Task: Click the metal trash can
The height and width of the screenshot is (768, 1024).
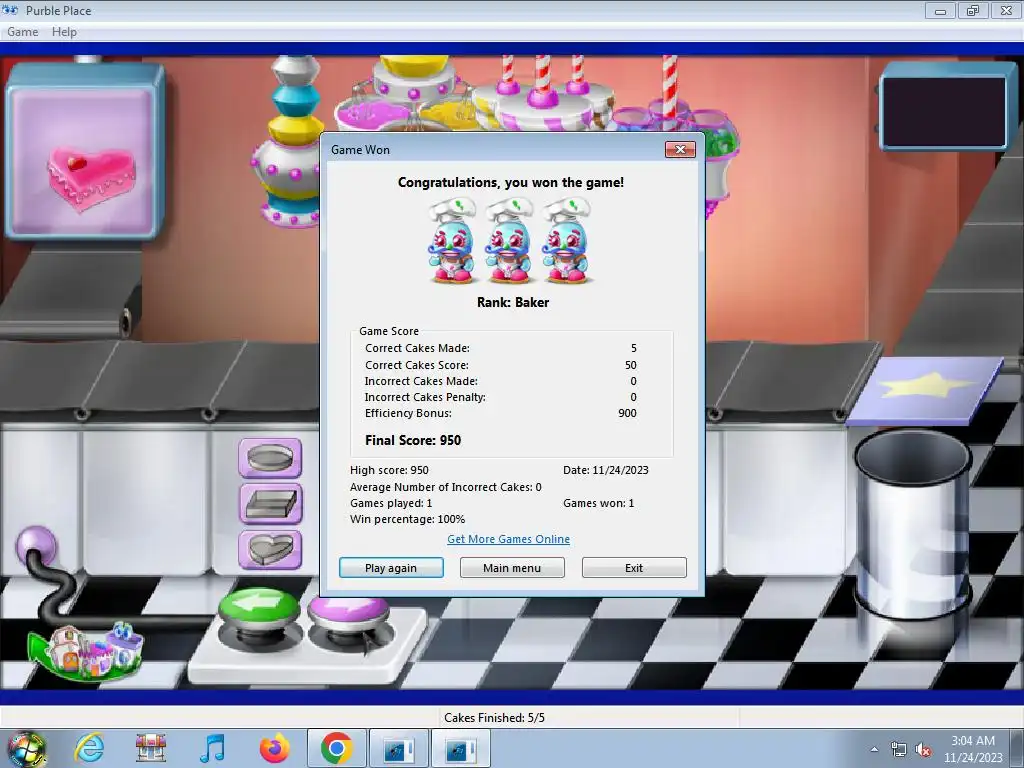Action: [x=912, y=525]
